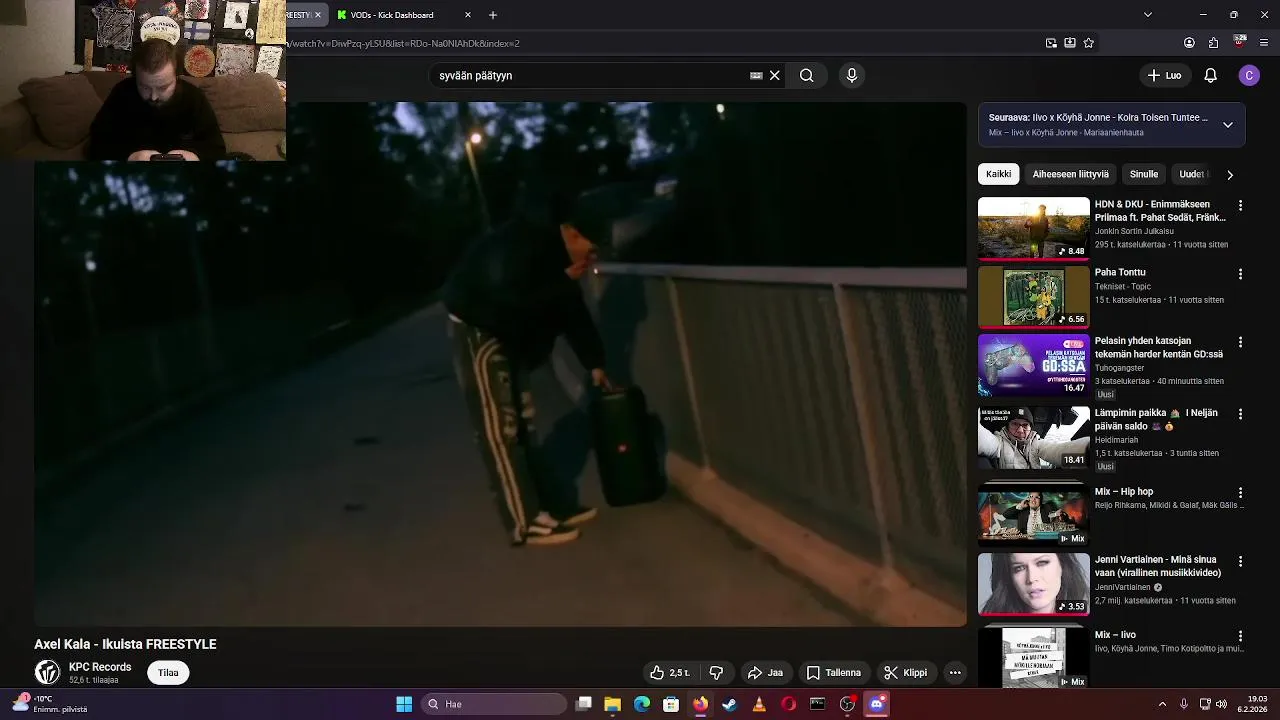The height and width of the screenshot is (720, 1280).
Task: Click the Tilaa subscribe button
Action: pyautogui.click(x=168, y=672)
